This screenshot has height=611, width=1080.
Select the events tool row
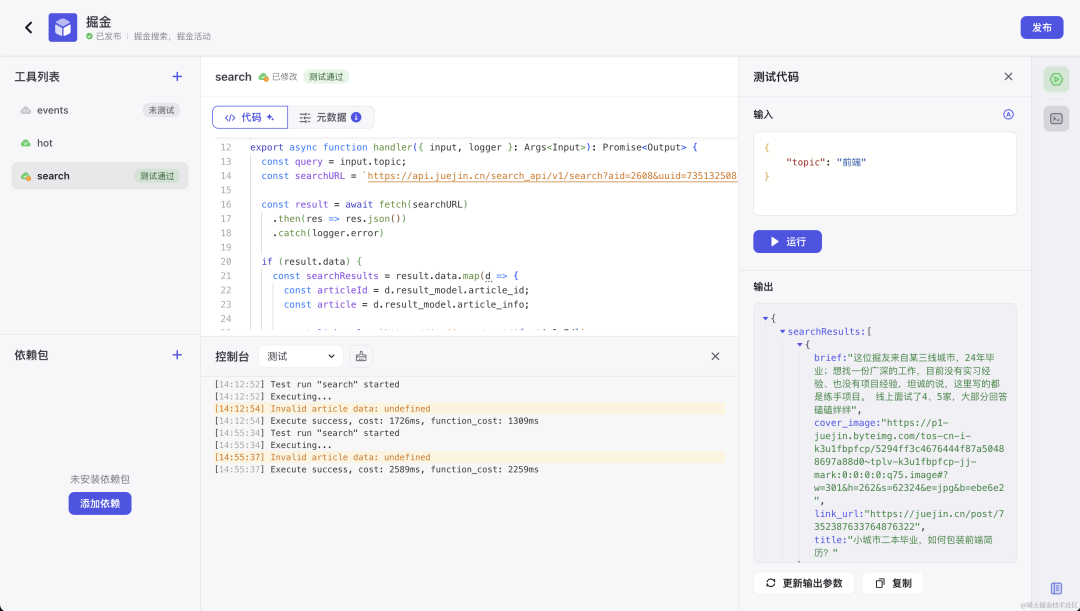100,110
